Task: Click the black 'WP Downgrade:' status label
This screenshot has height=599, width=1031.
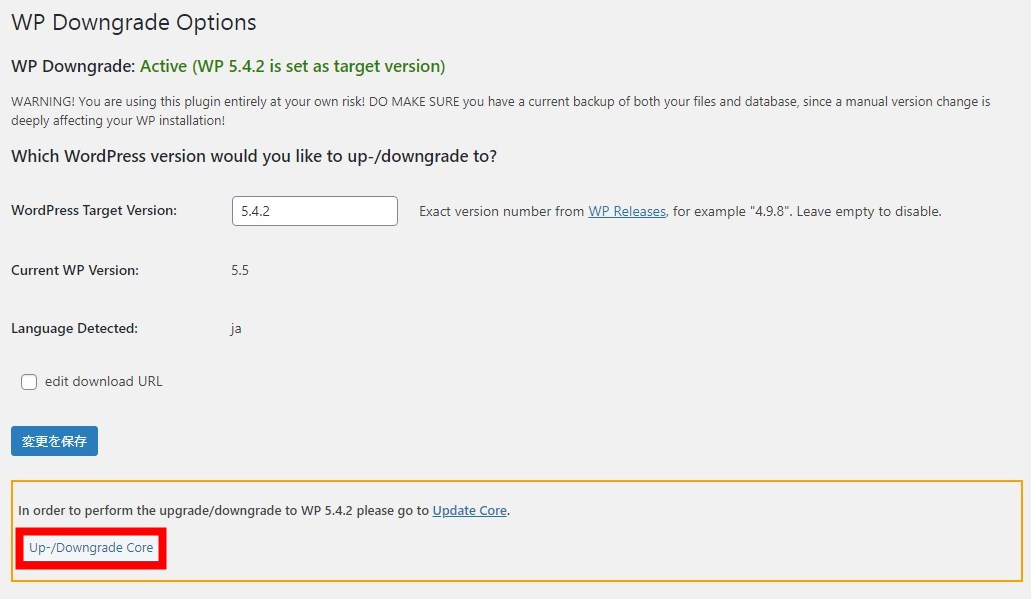Action: click(73, 66)
